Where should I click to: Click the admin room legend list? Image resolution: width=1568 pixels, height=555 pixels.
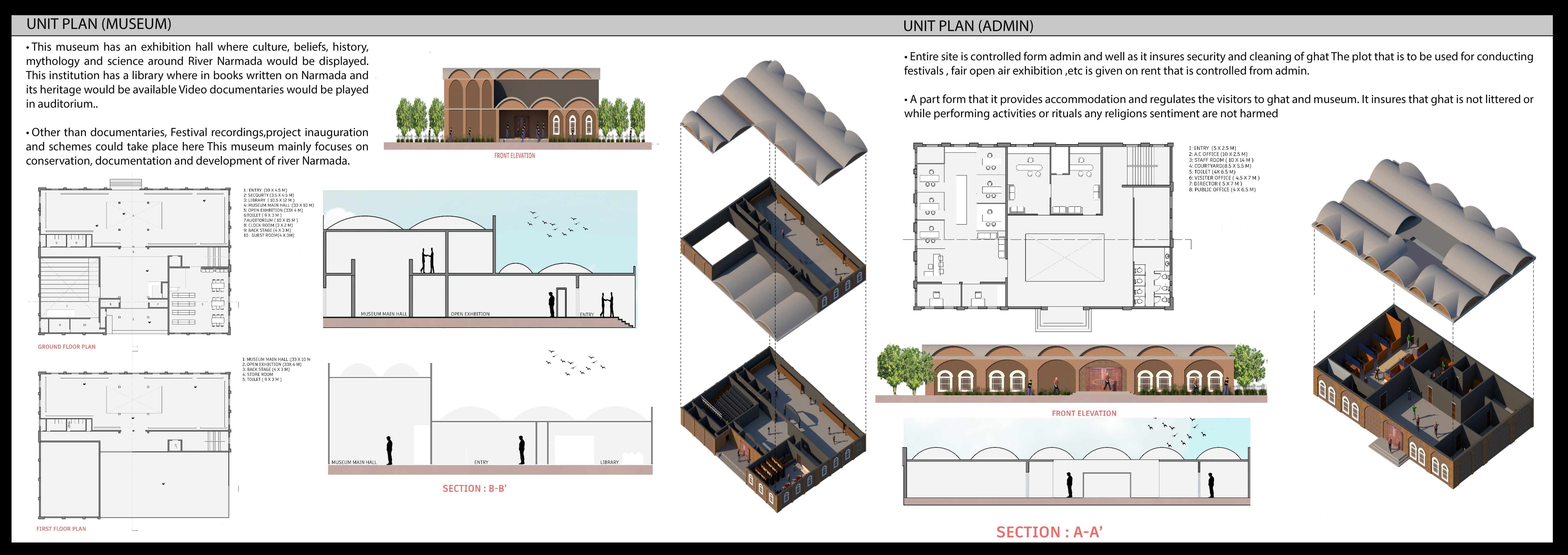pos(1224,169)
